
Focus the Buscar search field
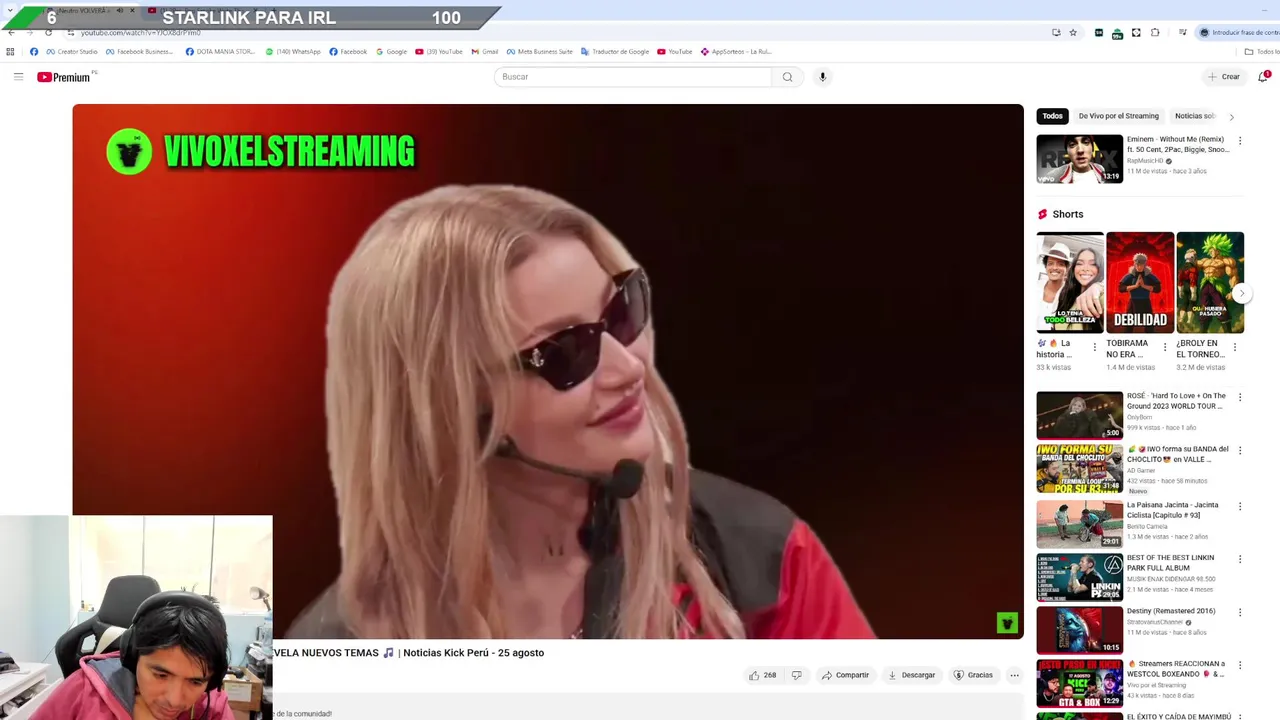click(633, 77)
